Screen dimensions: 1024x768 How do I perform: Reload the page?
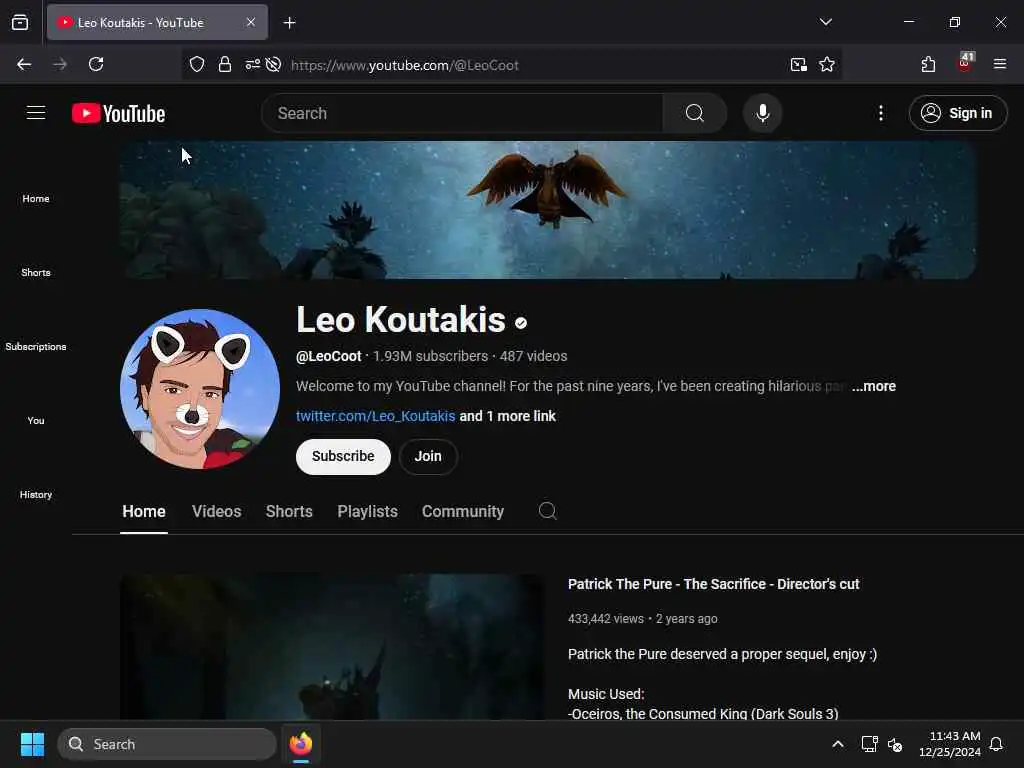click(96, 64)
